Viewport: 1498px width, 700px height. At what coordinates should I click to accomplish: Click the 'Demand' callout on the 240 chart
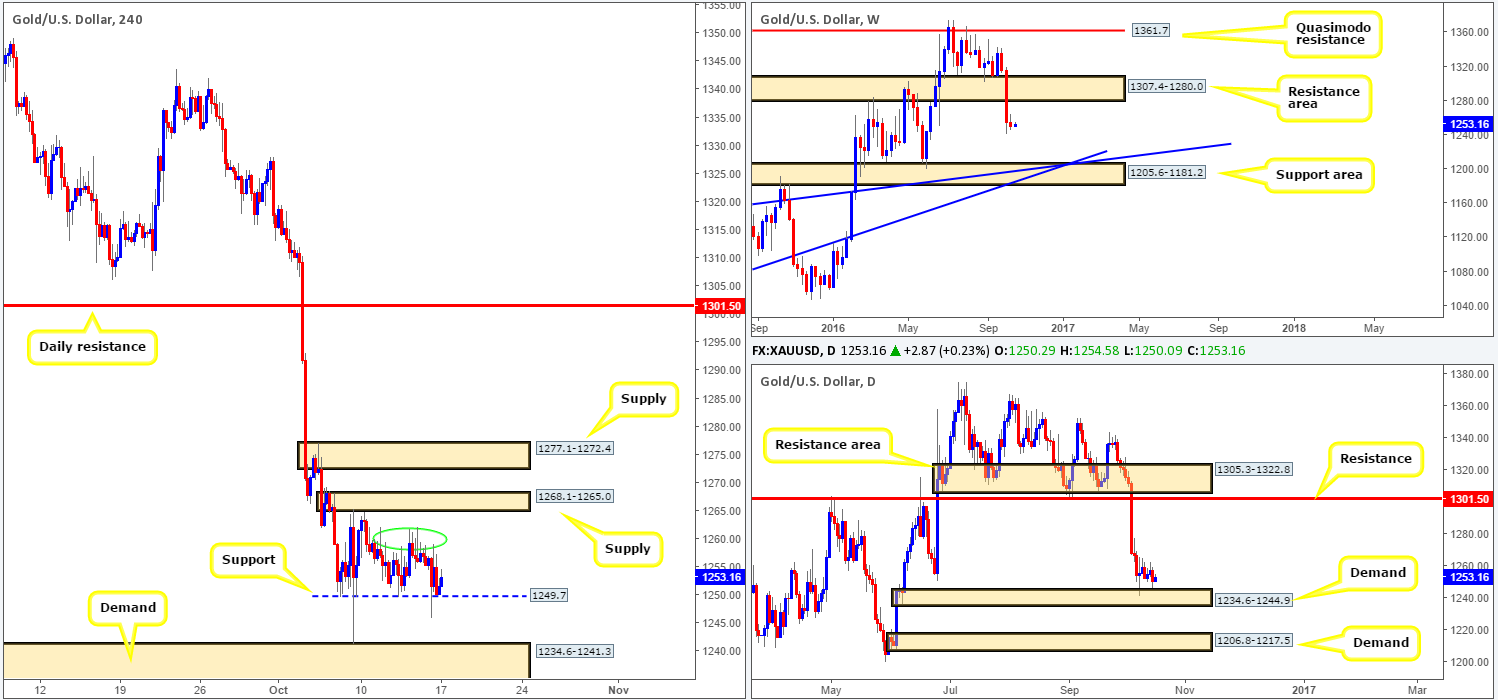128,607
